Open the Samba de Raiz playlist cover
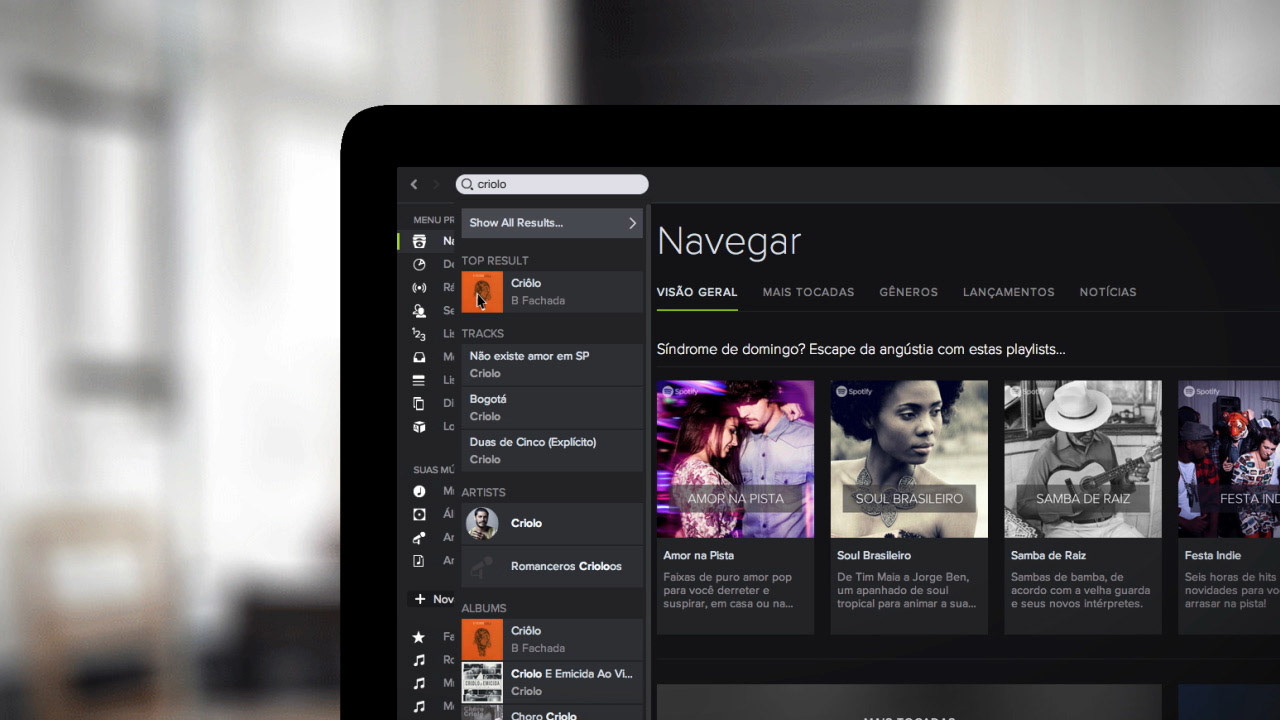The height and width of the screenshot is (720, 1280). pyautogui.click(x=1083, y=459)
